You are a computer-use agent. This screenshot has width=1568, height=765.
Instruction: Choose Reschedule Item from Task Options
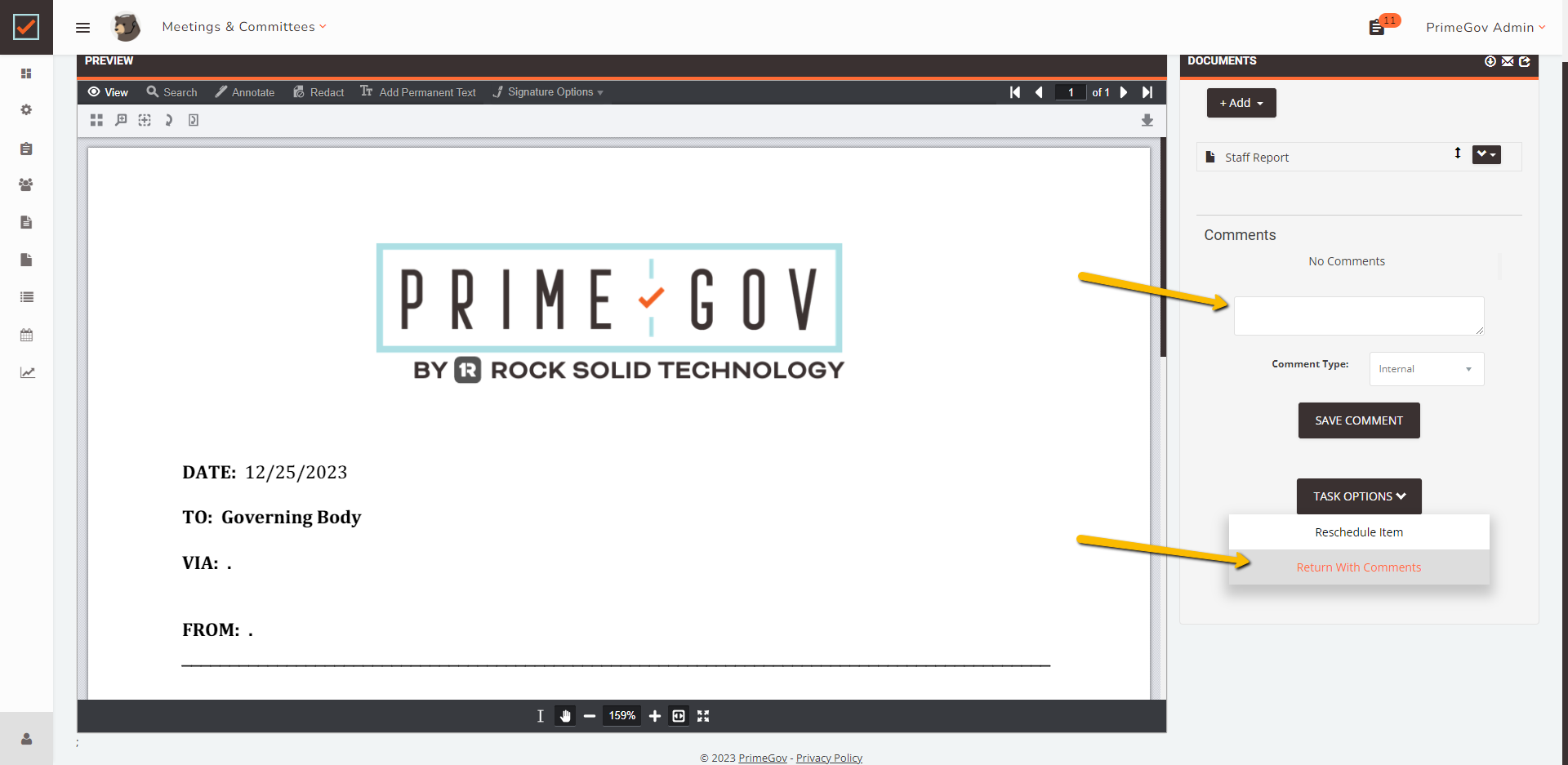[1359, 532]
